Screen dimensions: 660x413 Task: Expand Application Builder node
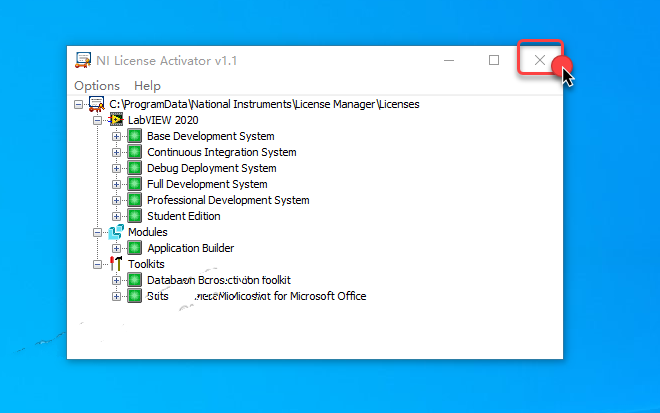(116, 248)
